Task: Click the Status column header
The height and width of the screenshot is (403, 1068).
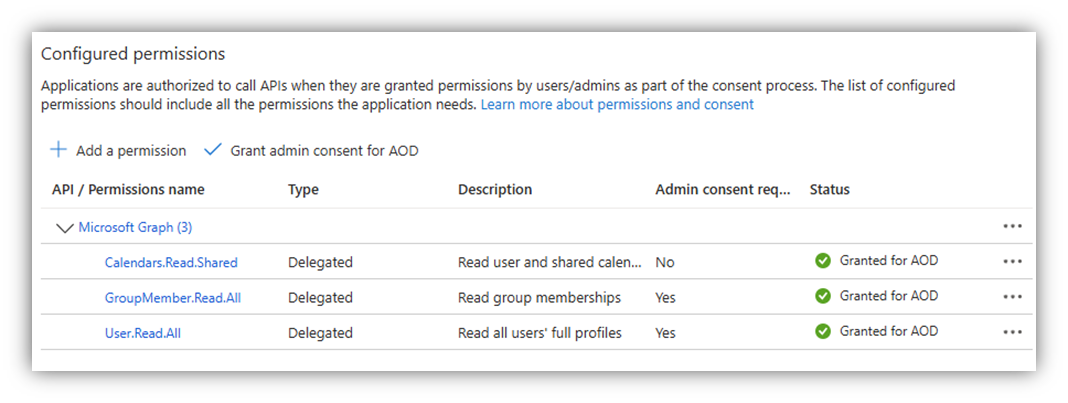Action: 829,189
